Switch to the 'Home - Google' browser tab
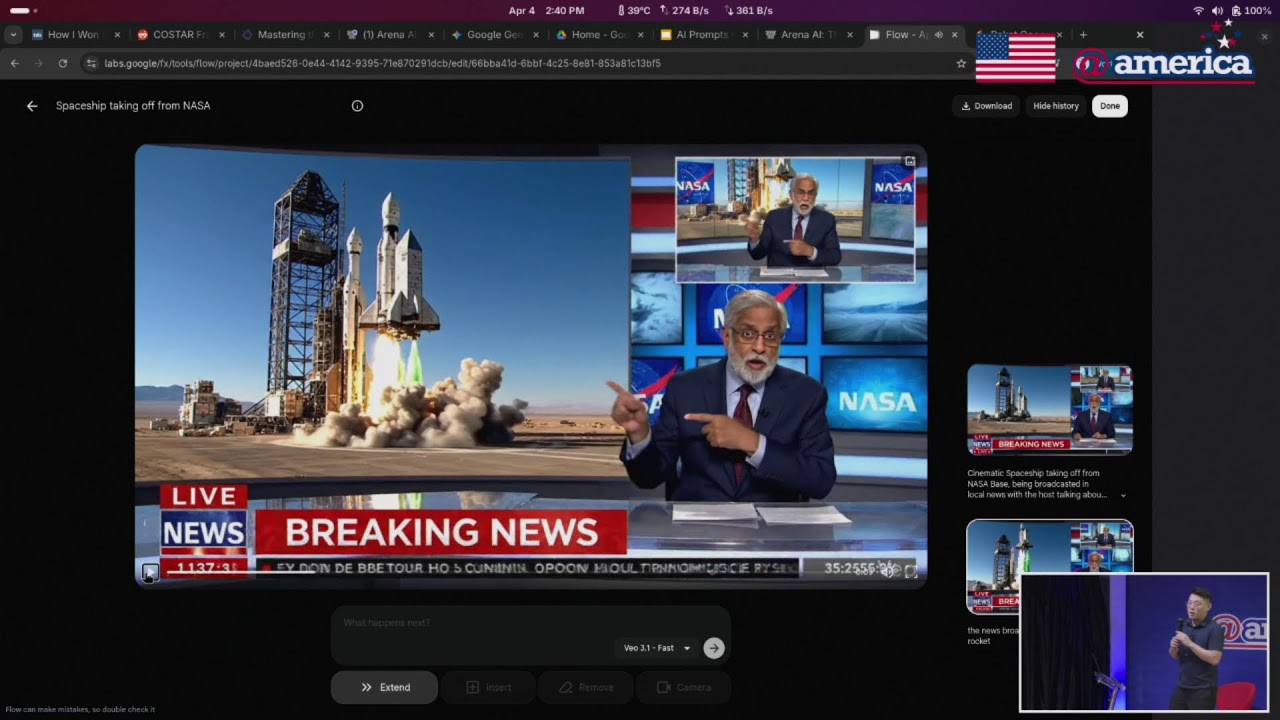 [x=600, y=34]
